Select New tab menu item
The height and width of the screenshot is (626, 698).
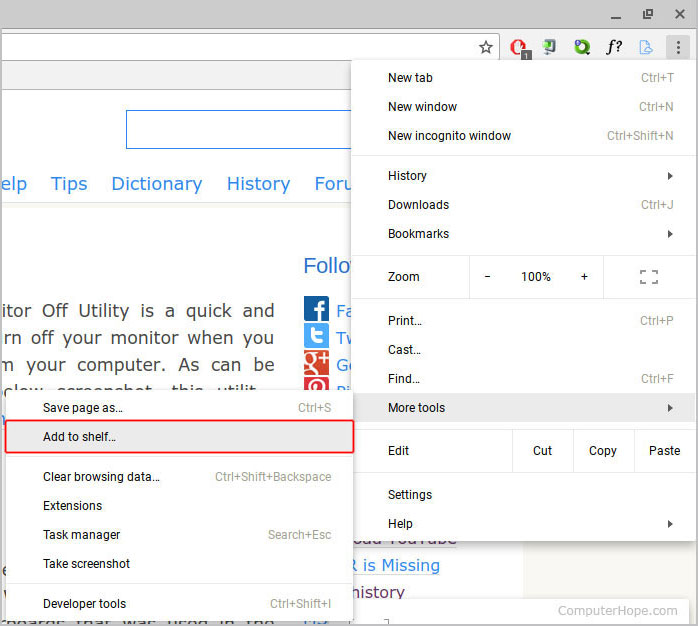524,77
